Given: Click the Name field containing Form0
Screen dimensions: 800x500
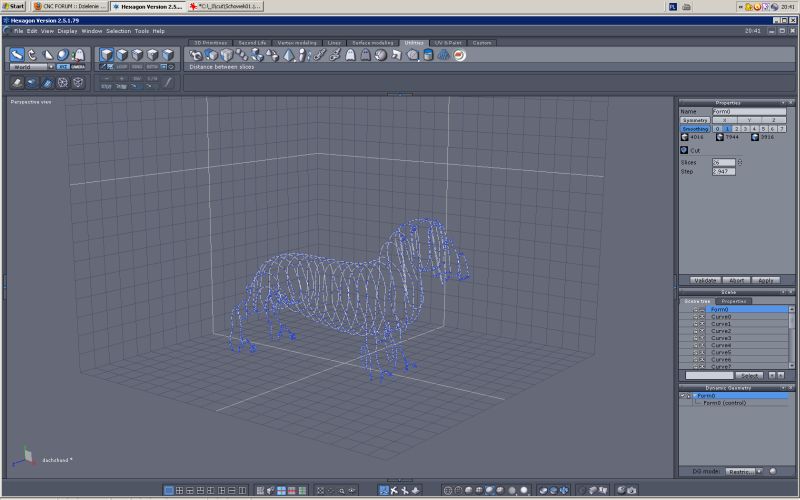Looking at the screenshot, I should coord(749,111).
